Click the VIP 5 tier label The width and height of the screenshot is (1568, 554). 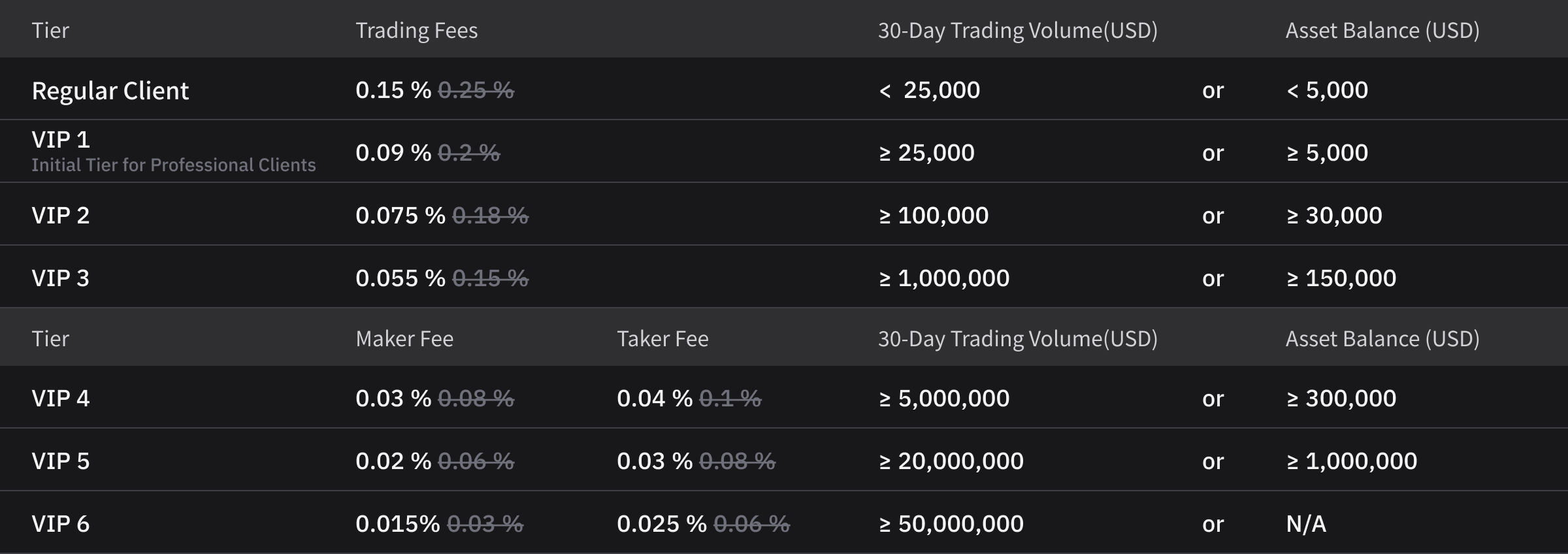click(x=61, y=461)
